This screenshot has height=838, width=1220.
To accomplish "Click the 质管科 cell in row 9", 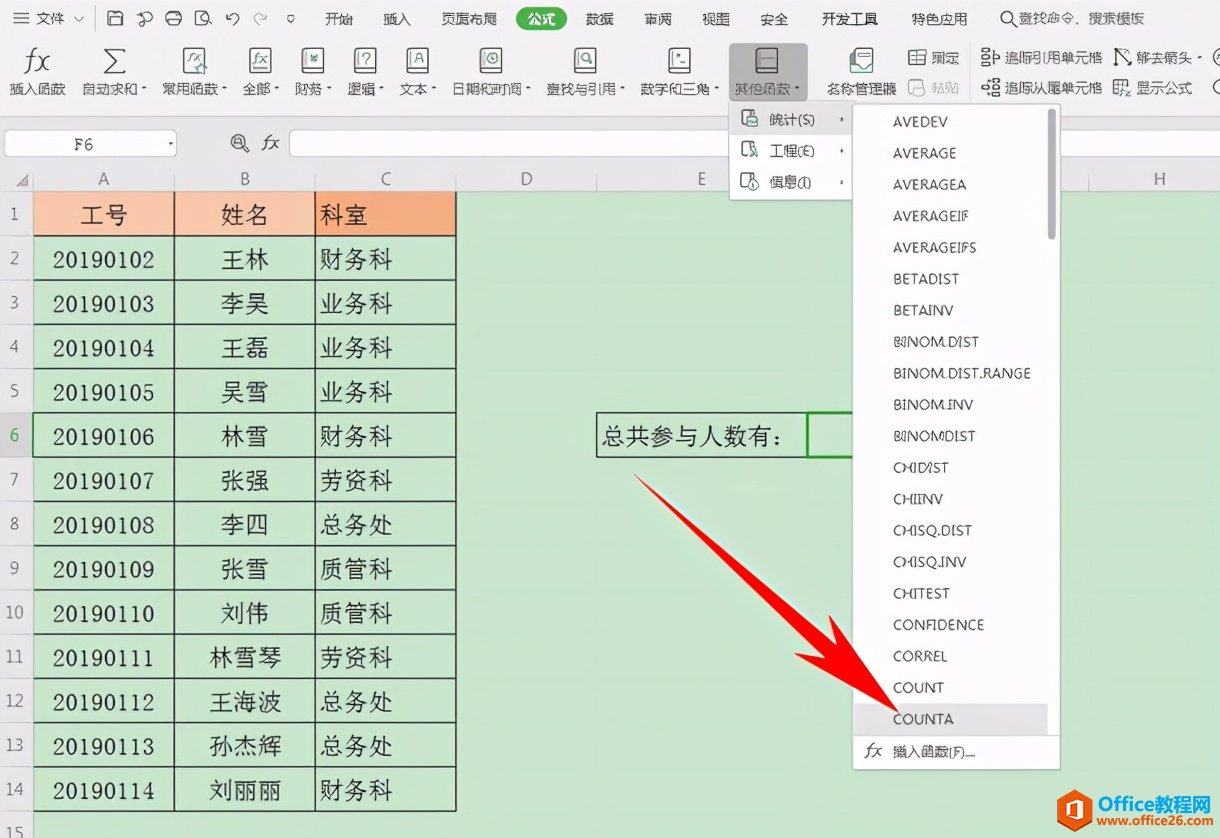I will coord(385,569).
